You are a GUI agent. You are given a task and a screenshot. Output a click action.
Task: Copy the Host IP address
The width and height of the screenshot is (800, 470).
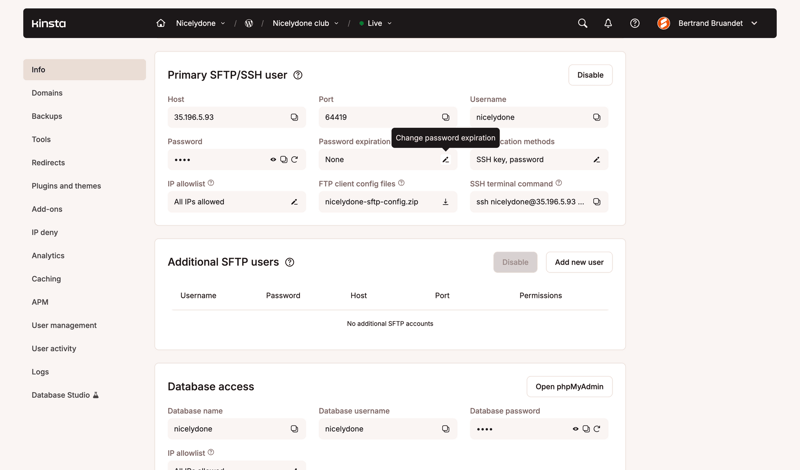(294, 117)
